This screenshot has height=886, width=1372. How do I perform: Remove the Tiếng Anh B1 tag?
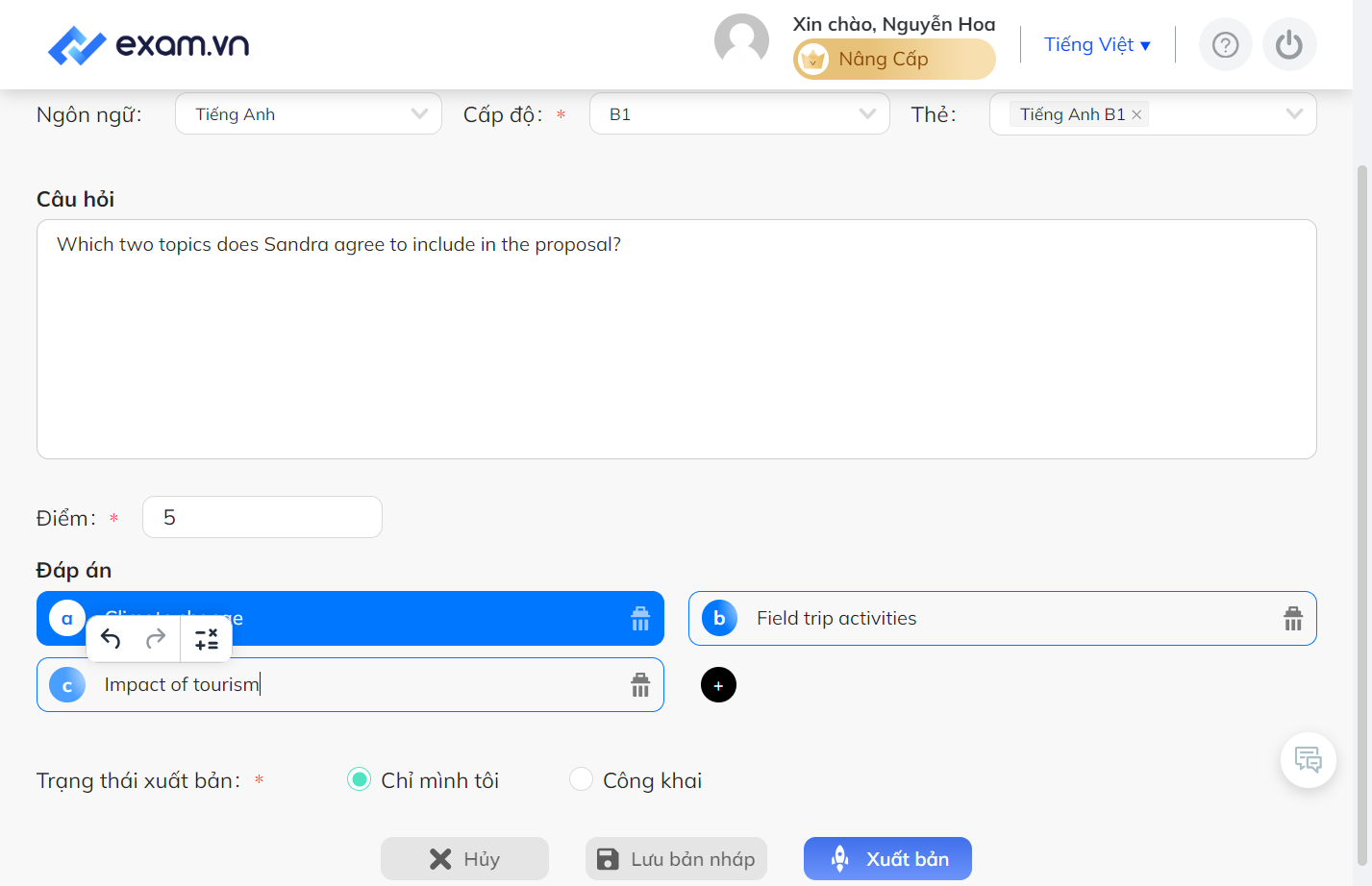point(1136,114)
